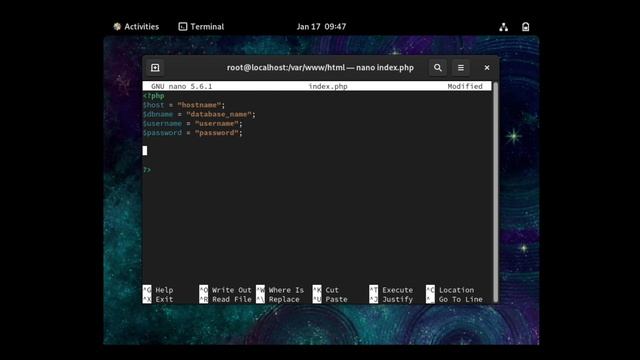Click the Cut shortcut label
640x360 pixels.
point(332,290)
